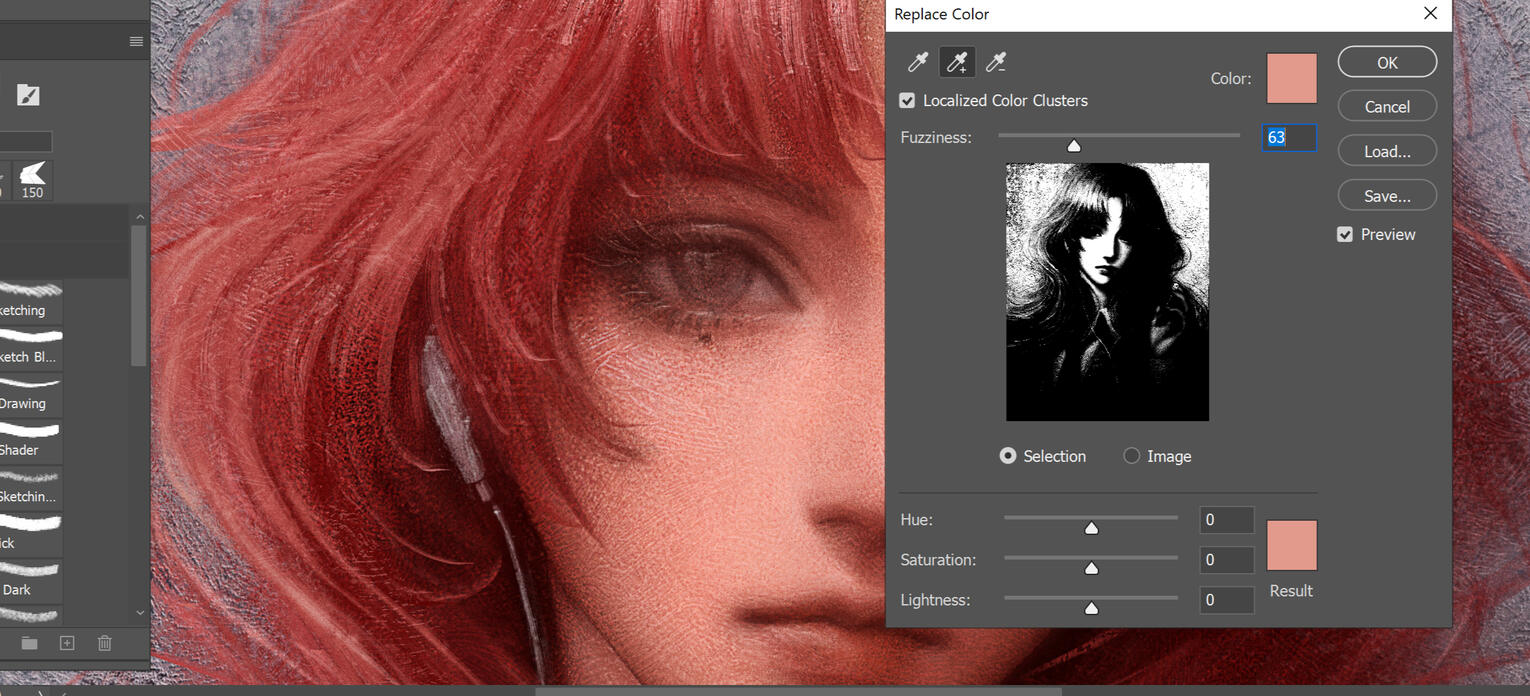Click the Fuzziness slider handle
1530x696 pixels.
pos(1074,146)
